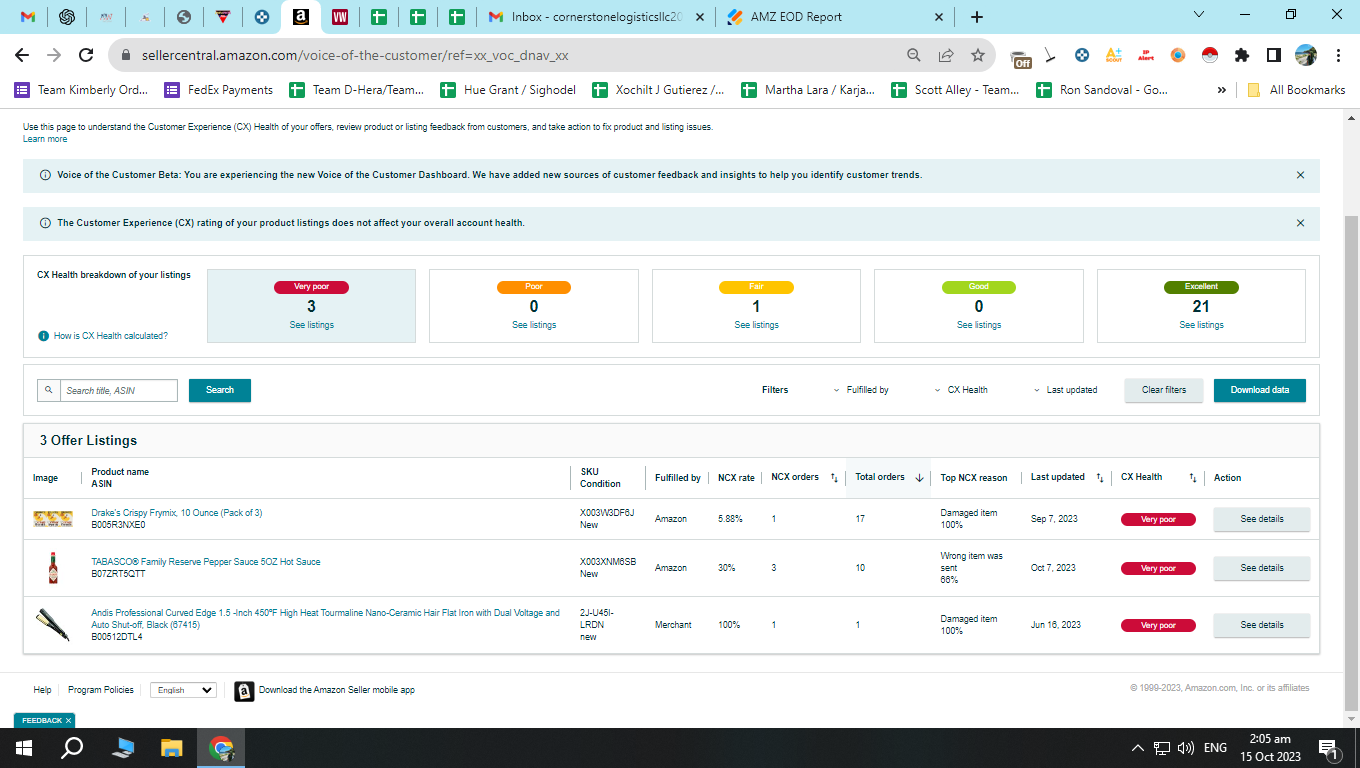Open How is CX Health calculated link
The image size is (1360, 768).
110,336
